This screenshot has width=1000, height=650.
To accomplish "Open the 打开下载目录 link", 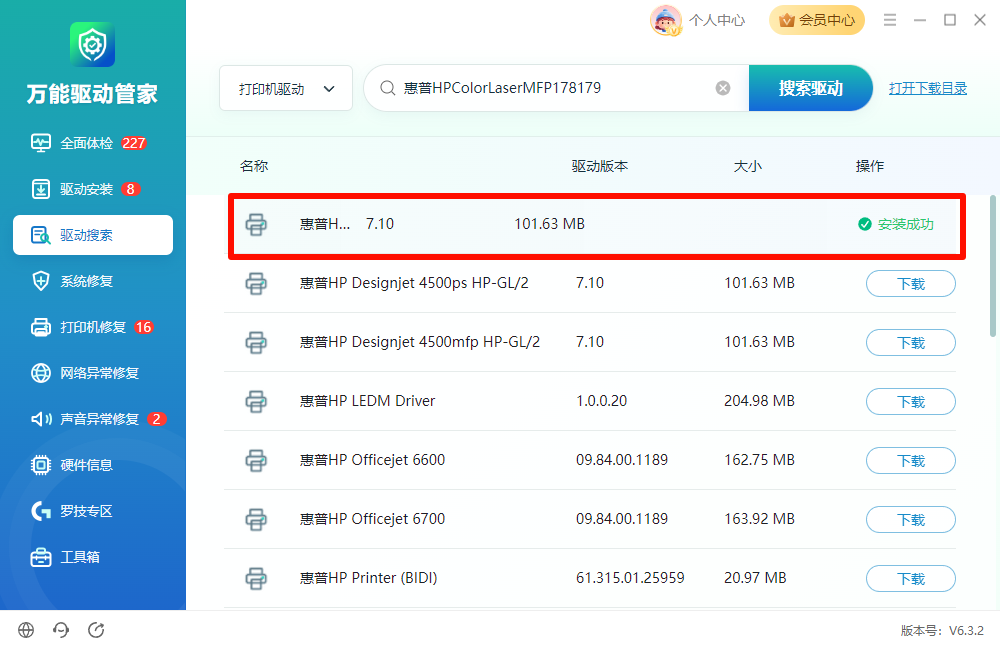I will [x=927, y=88].
